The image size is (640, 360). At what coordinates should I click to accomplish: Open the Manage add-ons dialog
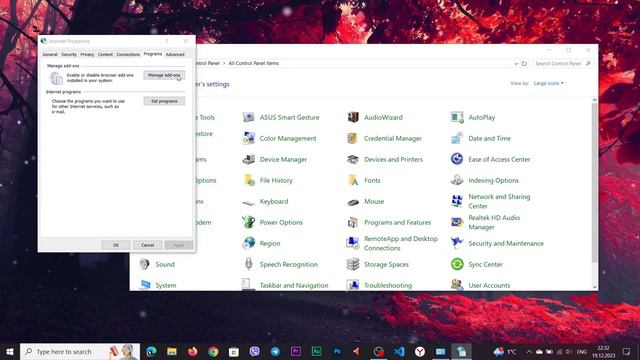(x=164, y=75)
